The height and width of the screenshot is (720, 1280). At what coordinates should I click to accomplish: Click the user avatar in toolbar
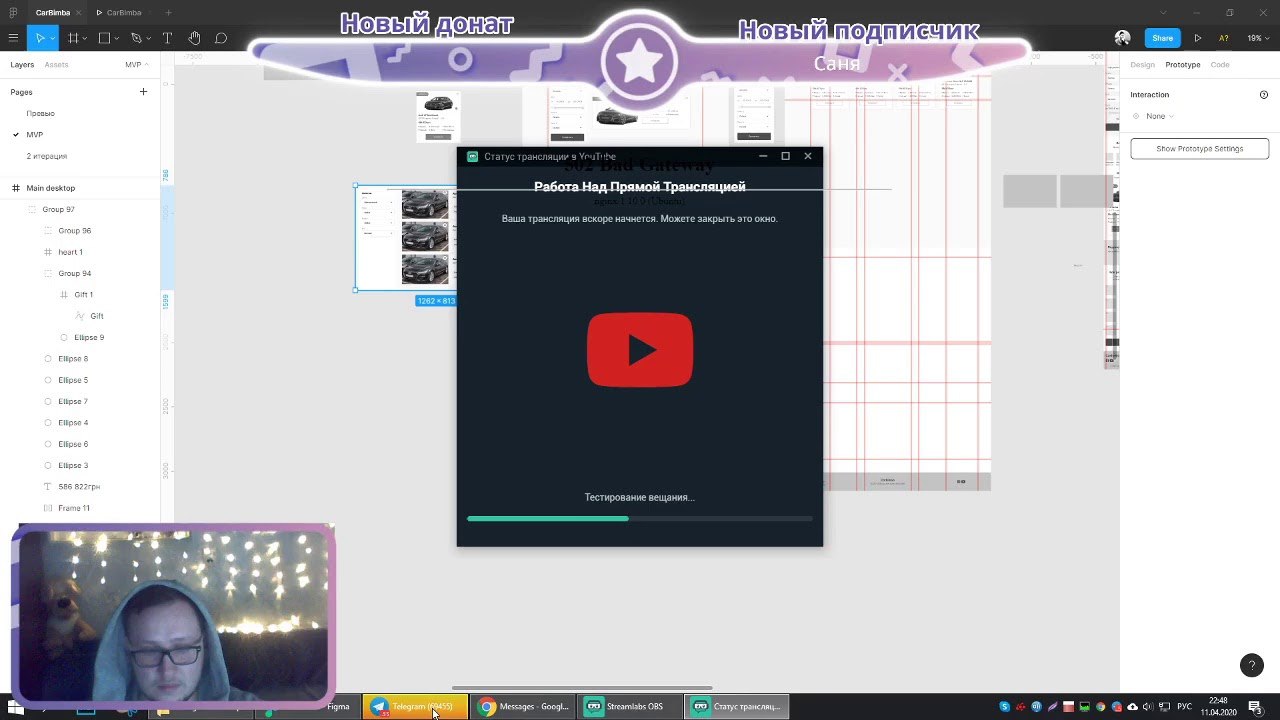pyautogui.click(x=1123, y=38)
